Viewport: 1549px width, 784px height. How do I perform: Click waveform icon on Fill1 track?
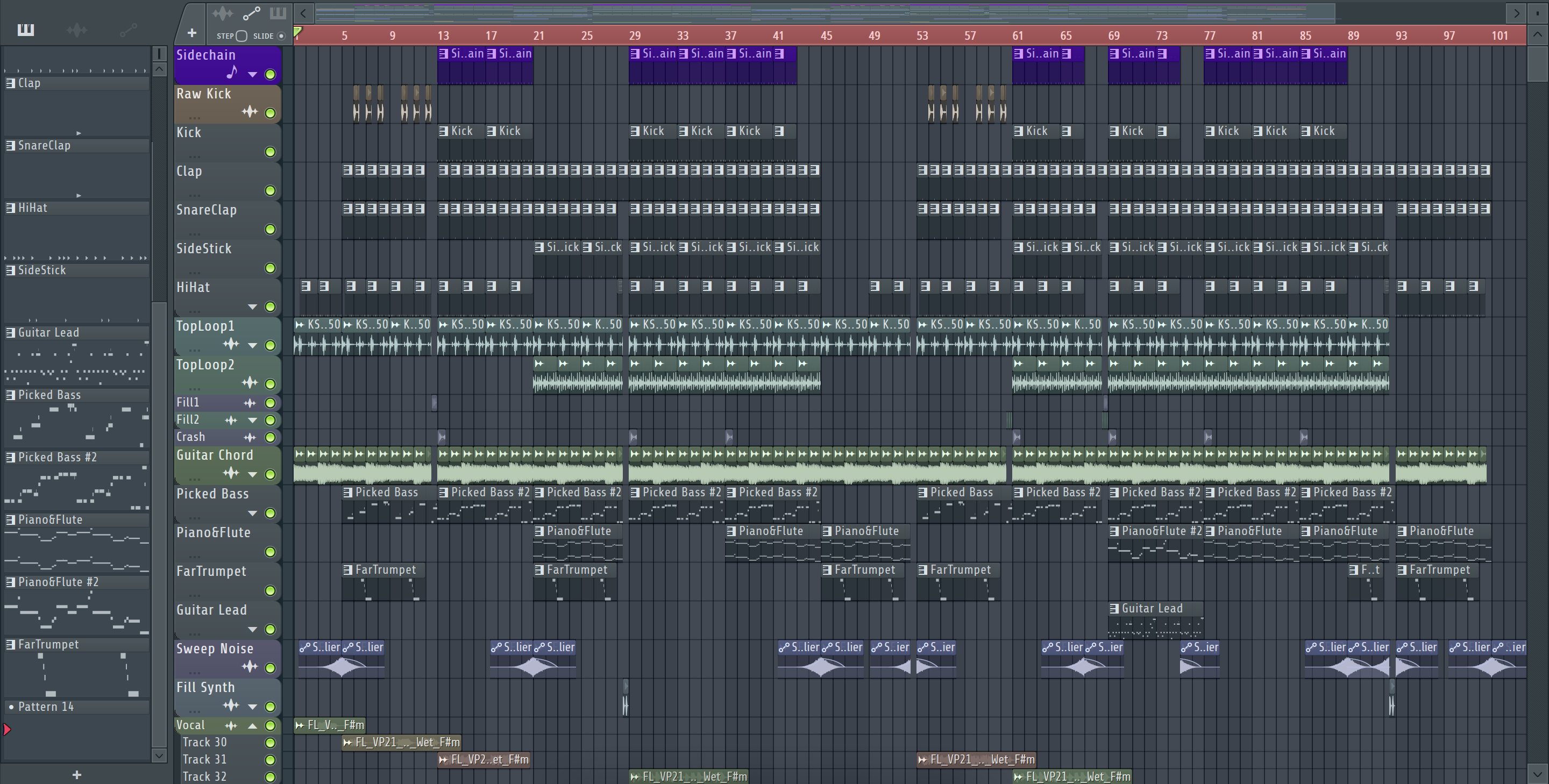250,403
